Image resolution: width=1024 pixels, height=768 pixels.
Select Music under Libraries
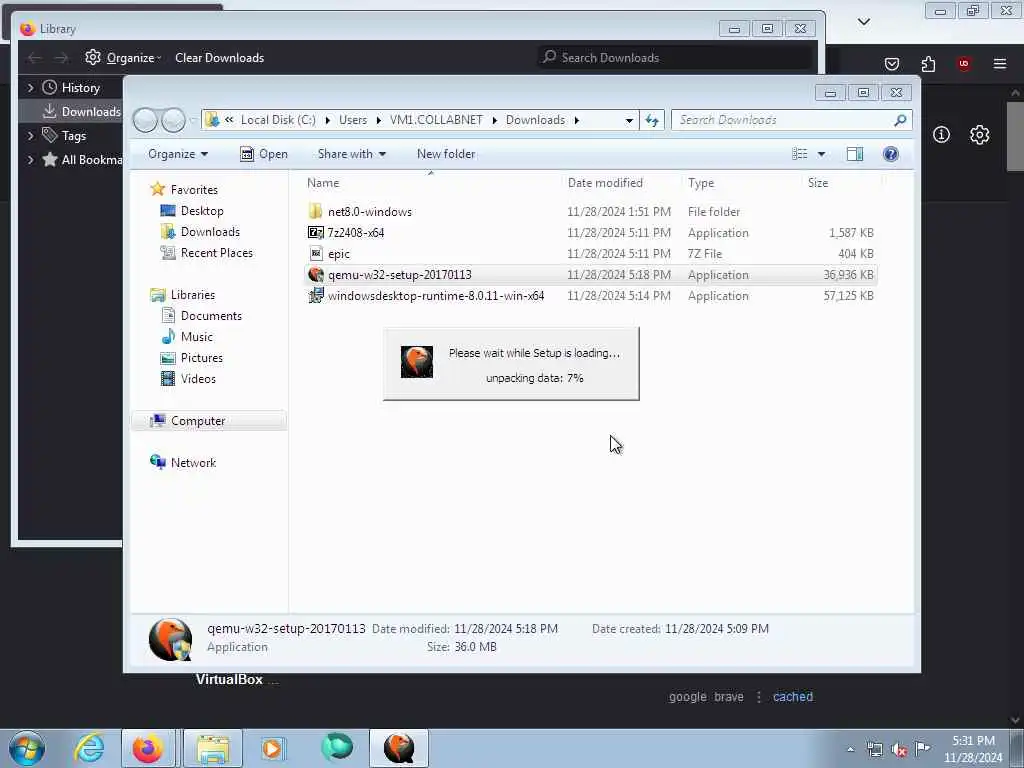coord(187,337)
